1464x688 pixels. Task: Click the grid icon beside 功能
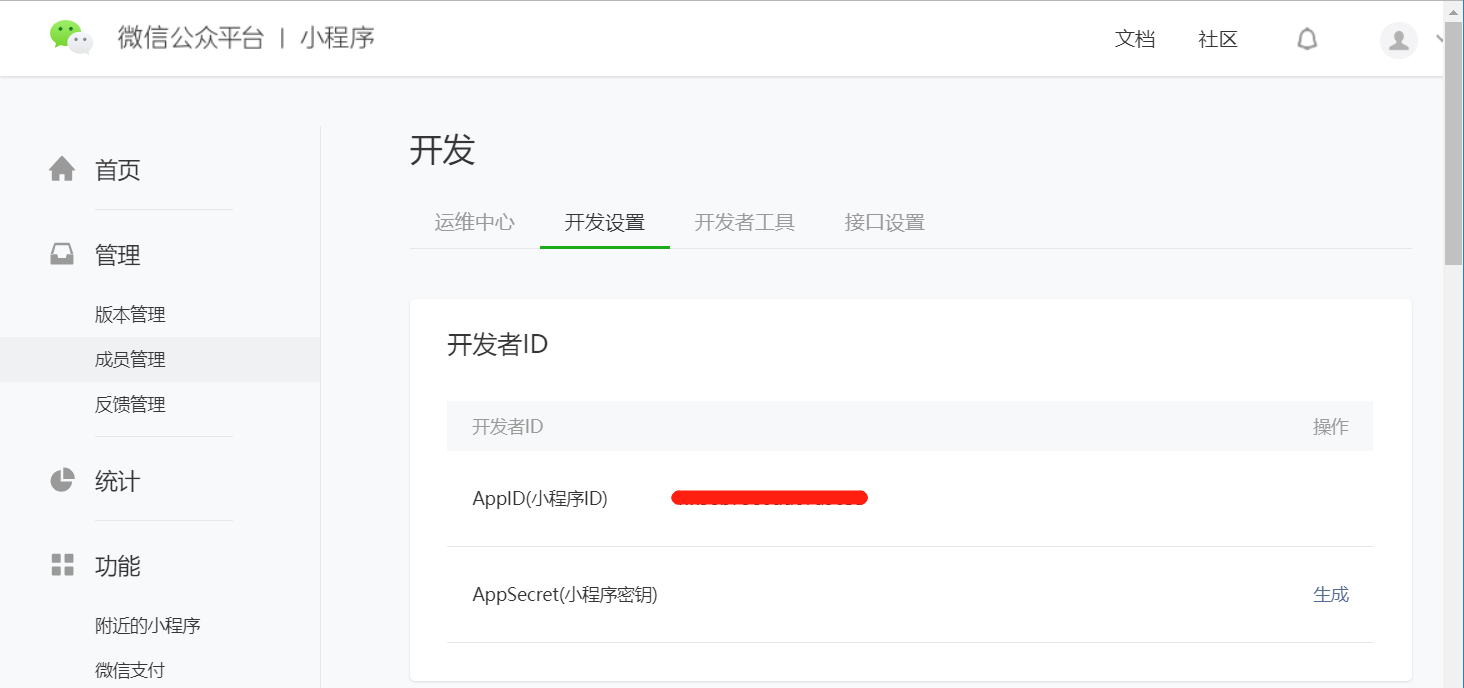(x=62, y=565)
